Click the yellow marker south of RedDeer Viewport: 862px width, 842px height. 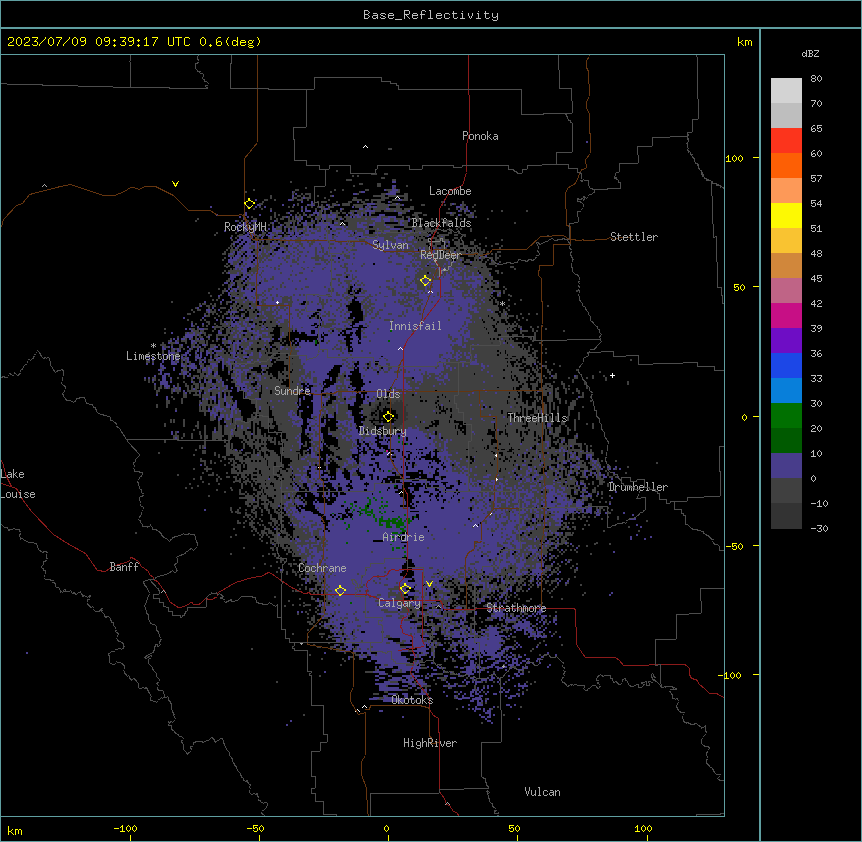(x=426, y=281)
